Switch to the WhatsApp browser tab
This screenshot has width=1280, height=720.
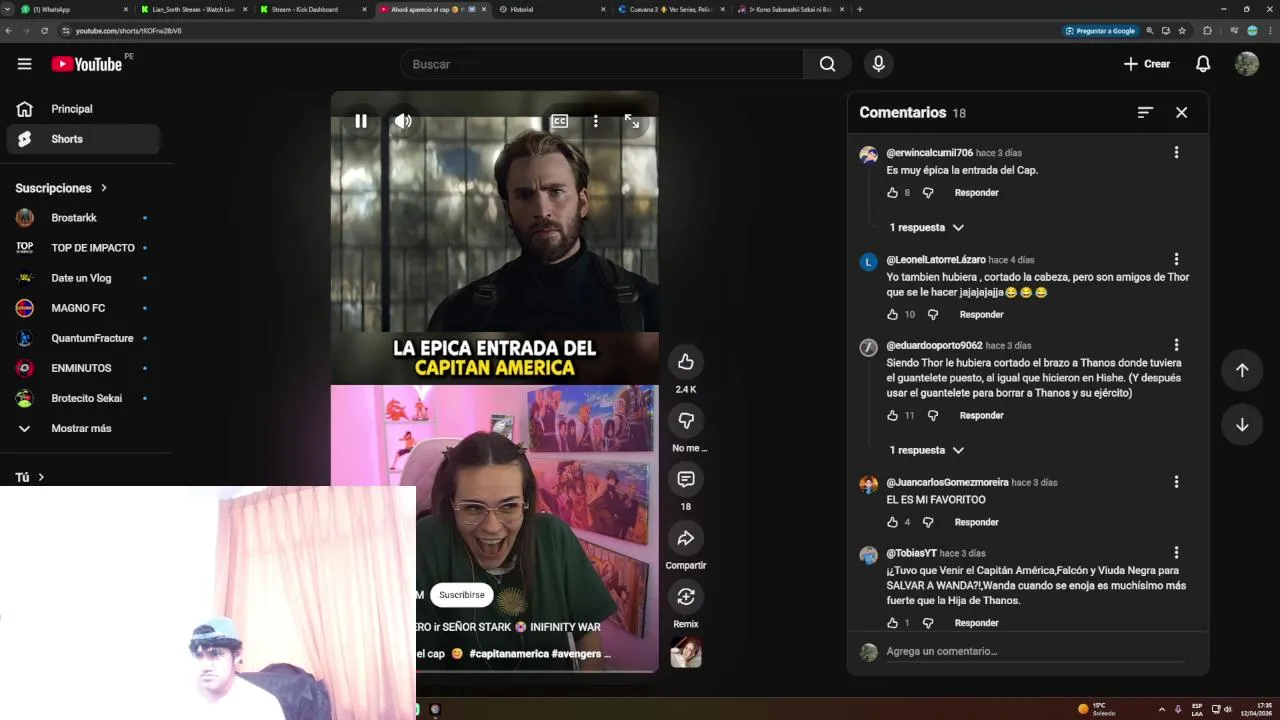point(75,9)
